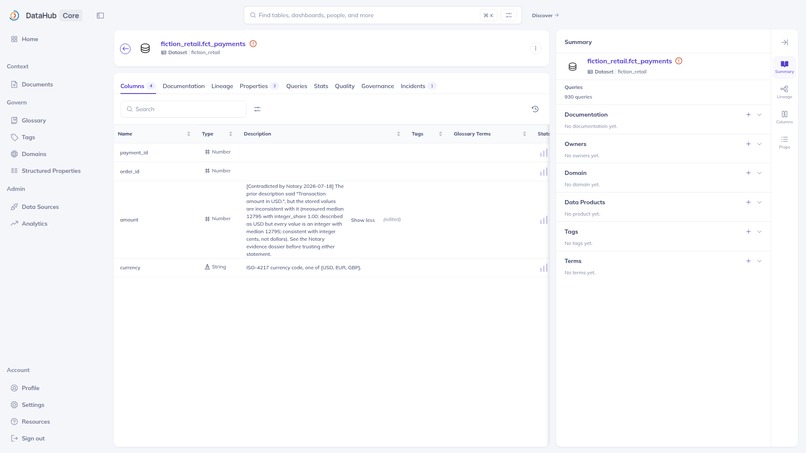Switch to the Incidents tab

418,86
